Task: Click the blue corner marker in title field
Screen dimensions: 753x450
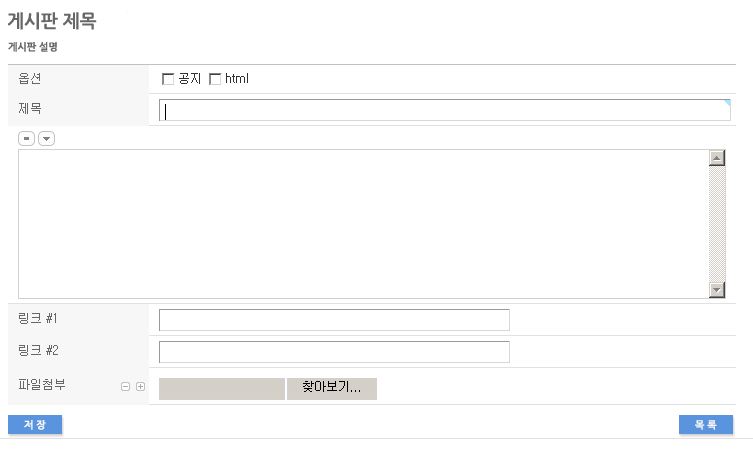Action: (x=727, y=102)
